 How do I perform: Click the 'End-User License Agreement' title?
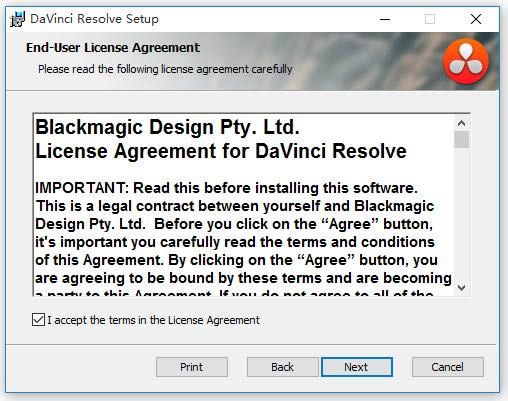click(113, 48)
